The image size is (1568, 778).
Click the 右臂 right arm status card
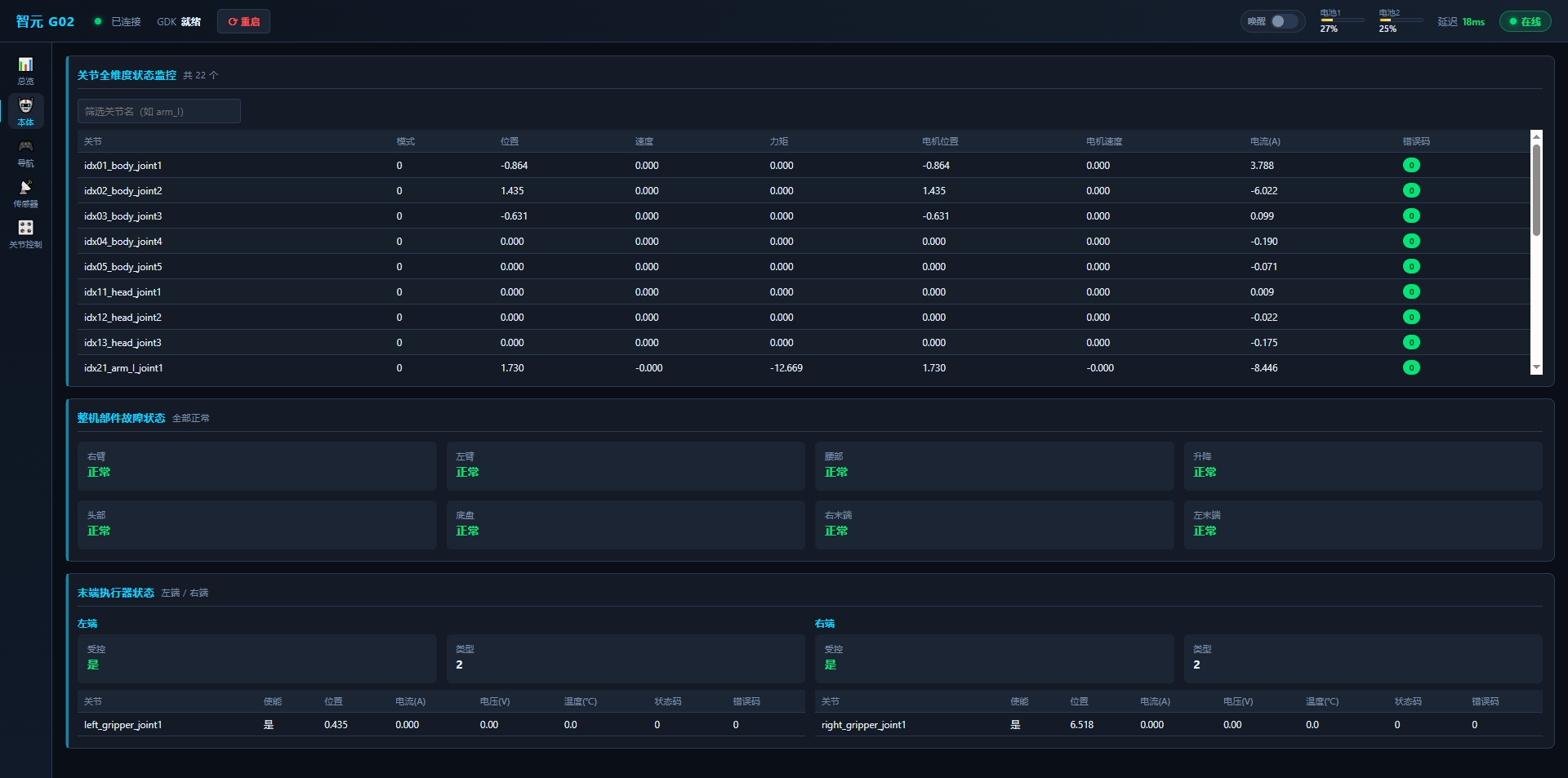(x=257, y=465)
